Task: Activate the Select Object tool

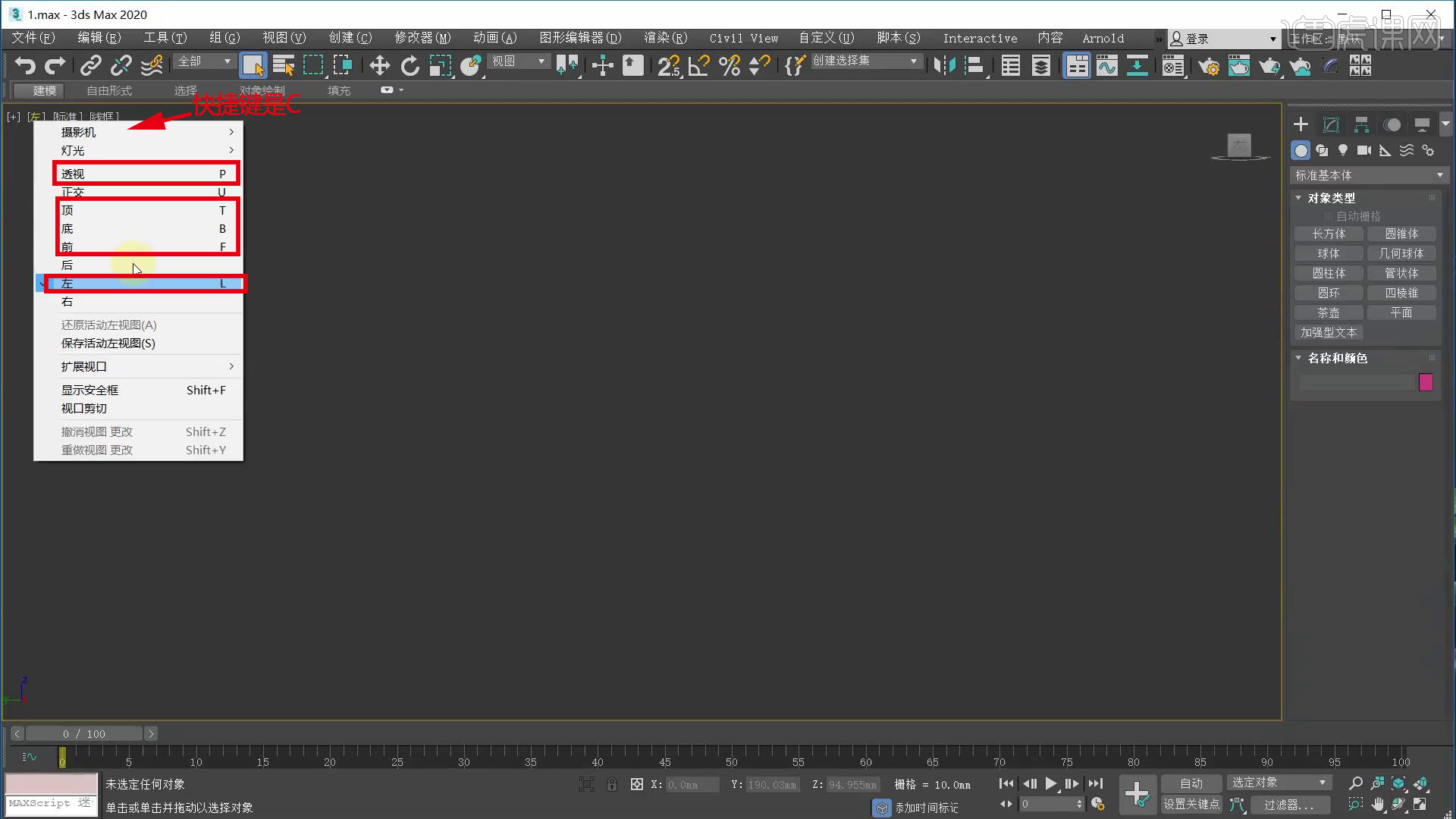Action: (253, 66)
